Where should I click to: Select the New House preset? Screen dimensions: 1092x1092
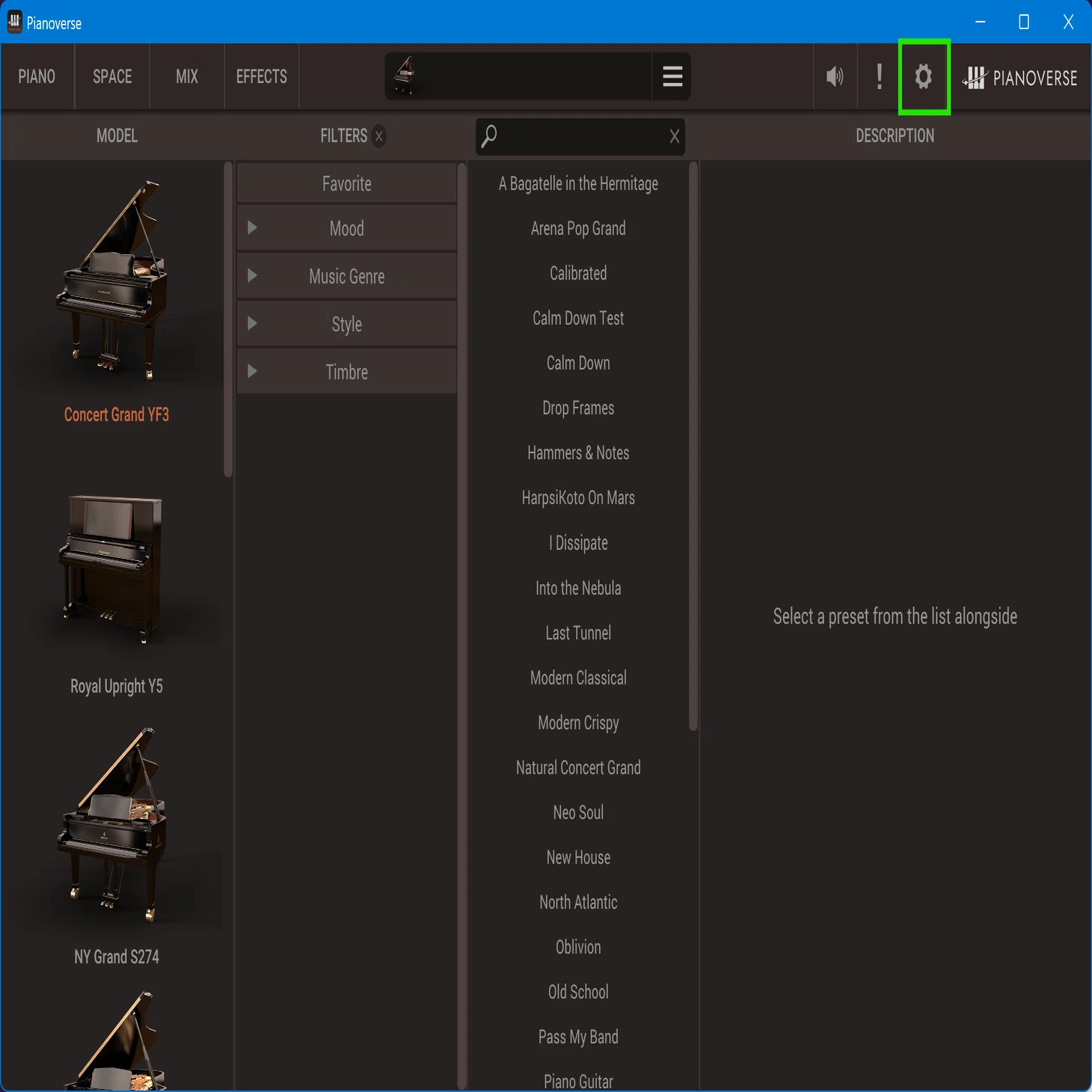(578, 857)
